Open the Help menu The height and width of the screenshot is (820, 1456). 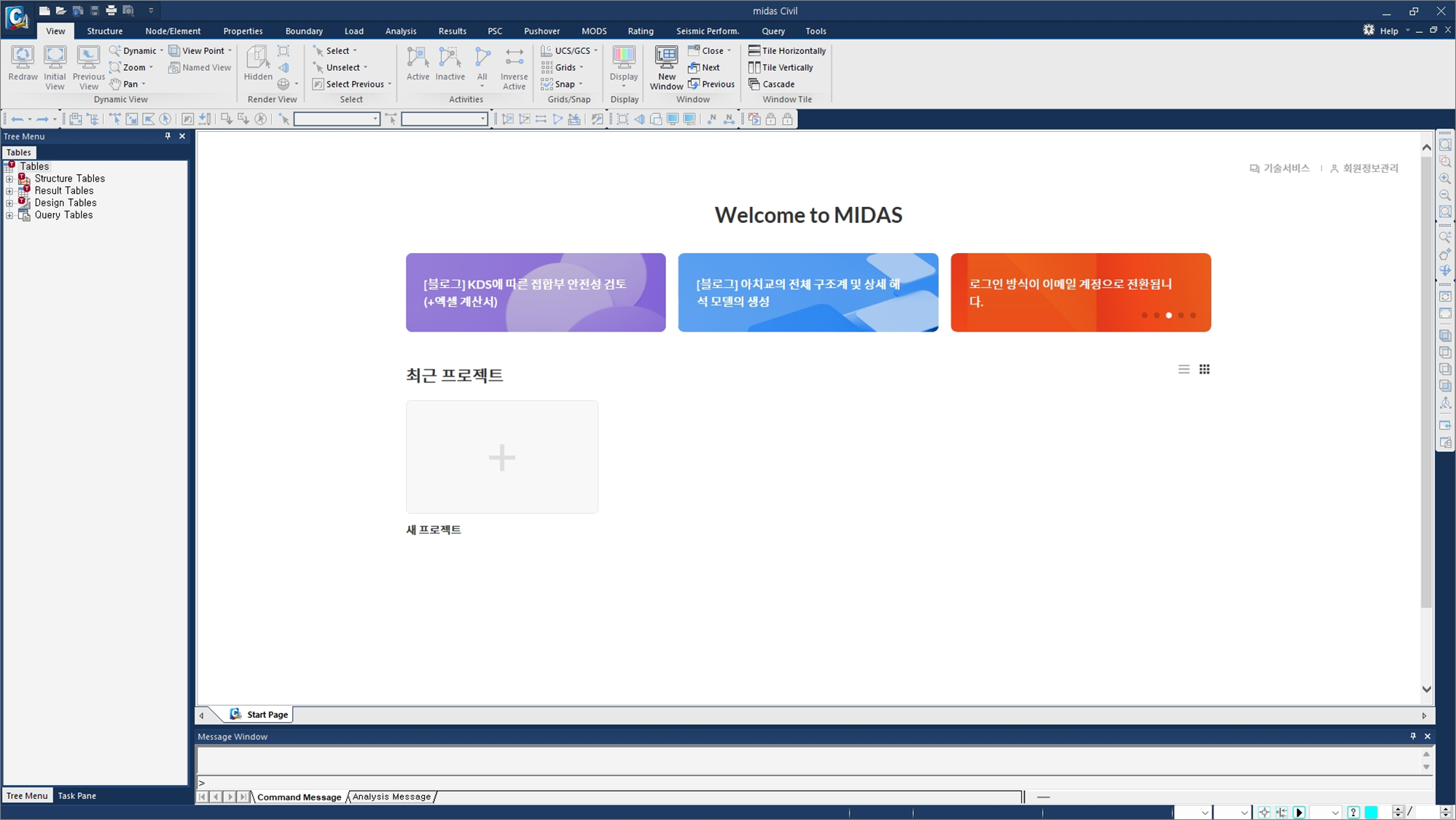1389,31
